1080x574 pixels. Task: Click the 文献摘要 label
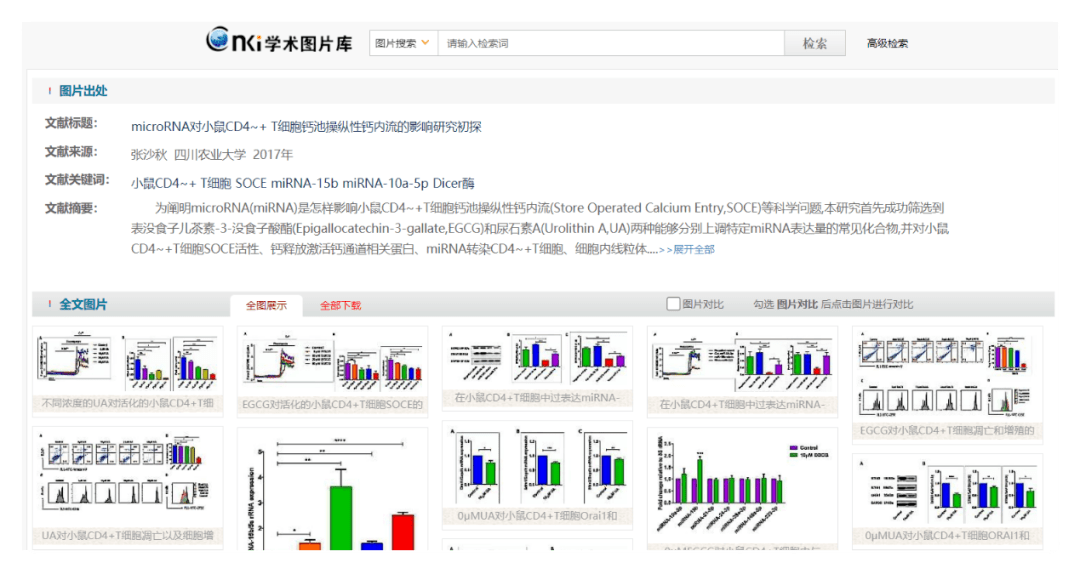click(x=71, y=208)
